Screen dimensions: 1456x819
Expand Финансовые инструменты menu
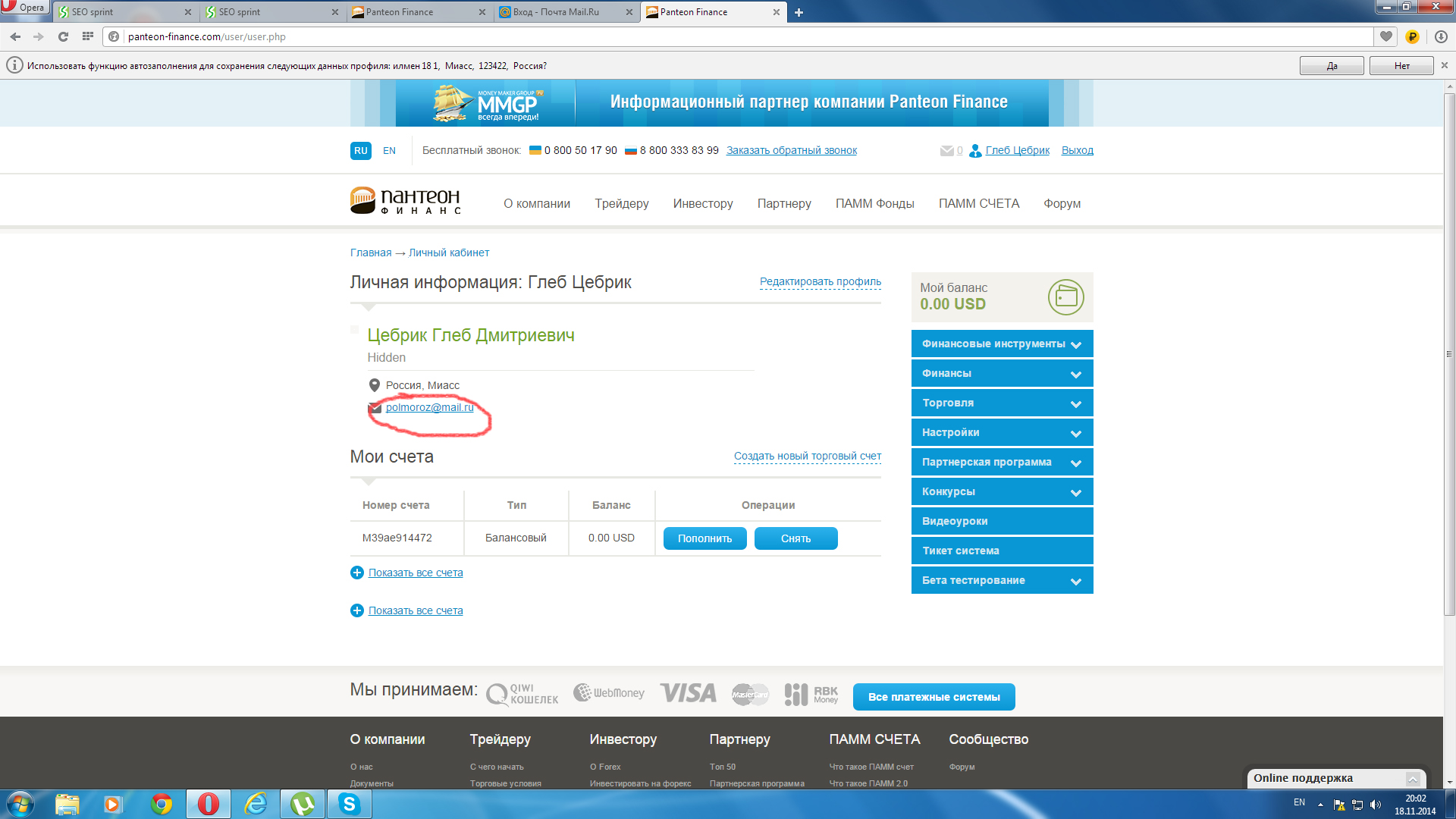[1002, 344]
